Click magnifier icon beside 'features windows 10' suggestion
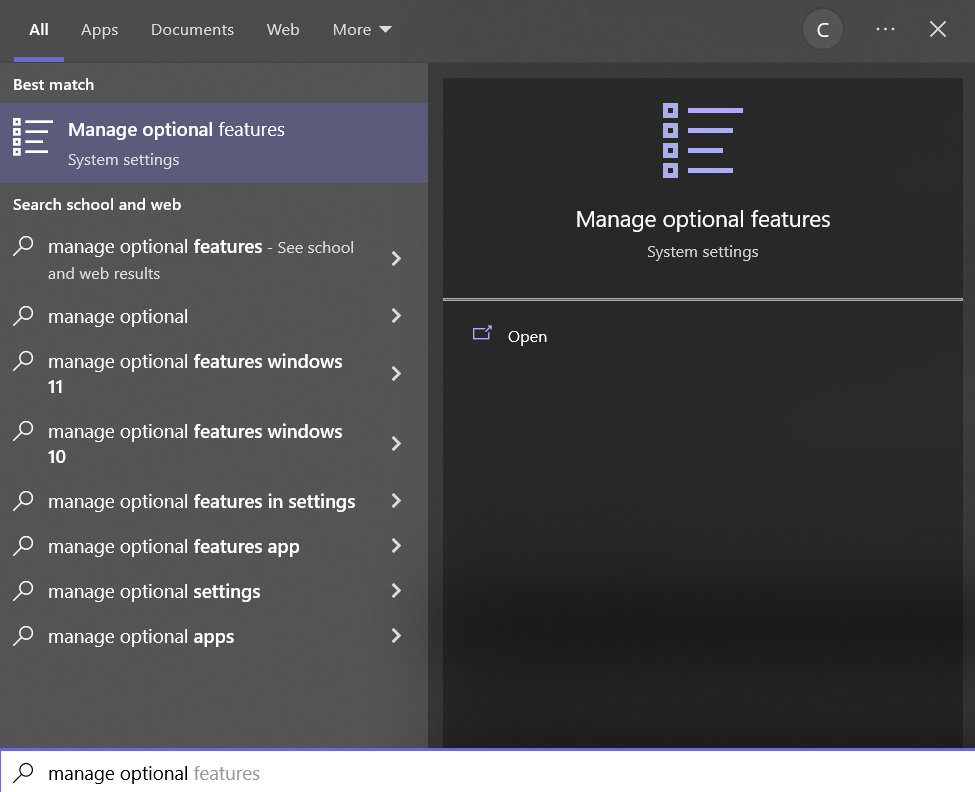 click(24, 430)
